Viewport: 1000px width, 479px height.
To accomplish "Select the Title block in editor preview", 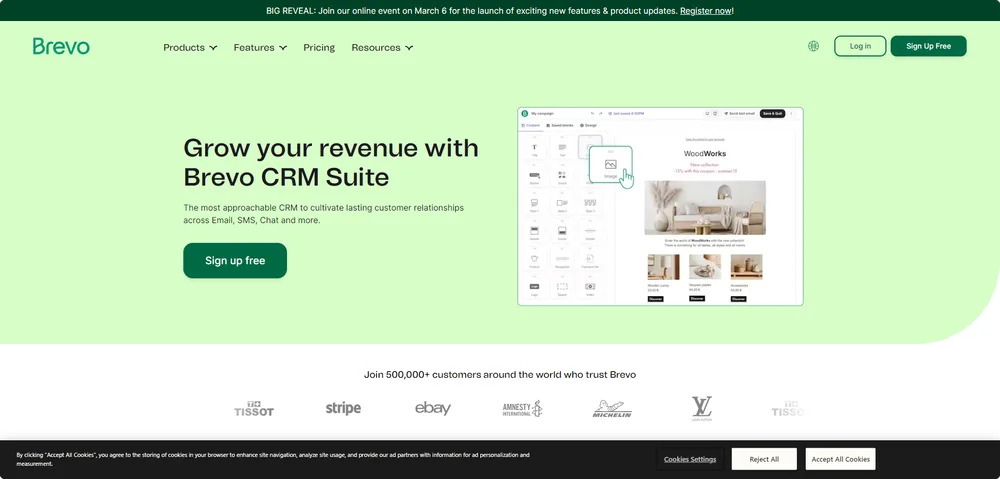I will click(x=534, y=149).
